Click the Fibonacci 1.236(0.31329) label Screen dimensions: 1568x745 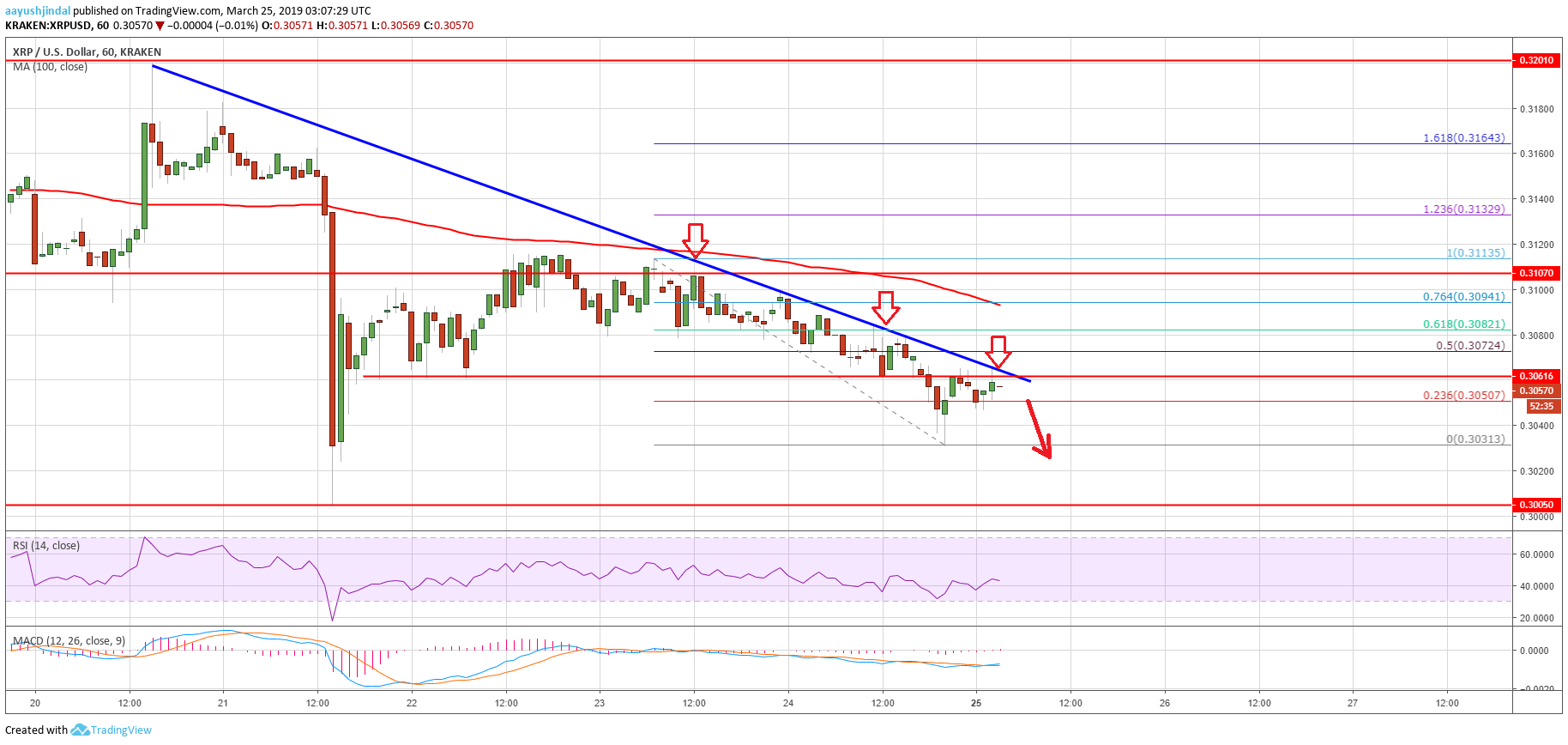click(1463, 209)
